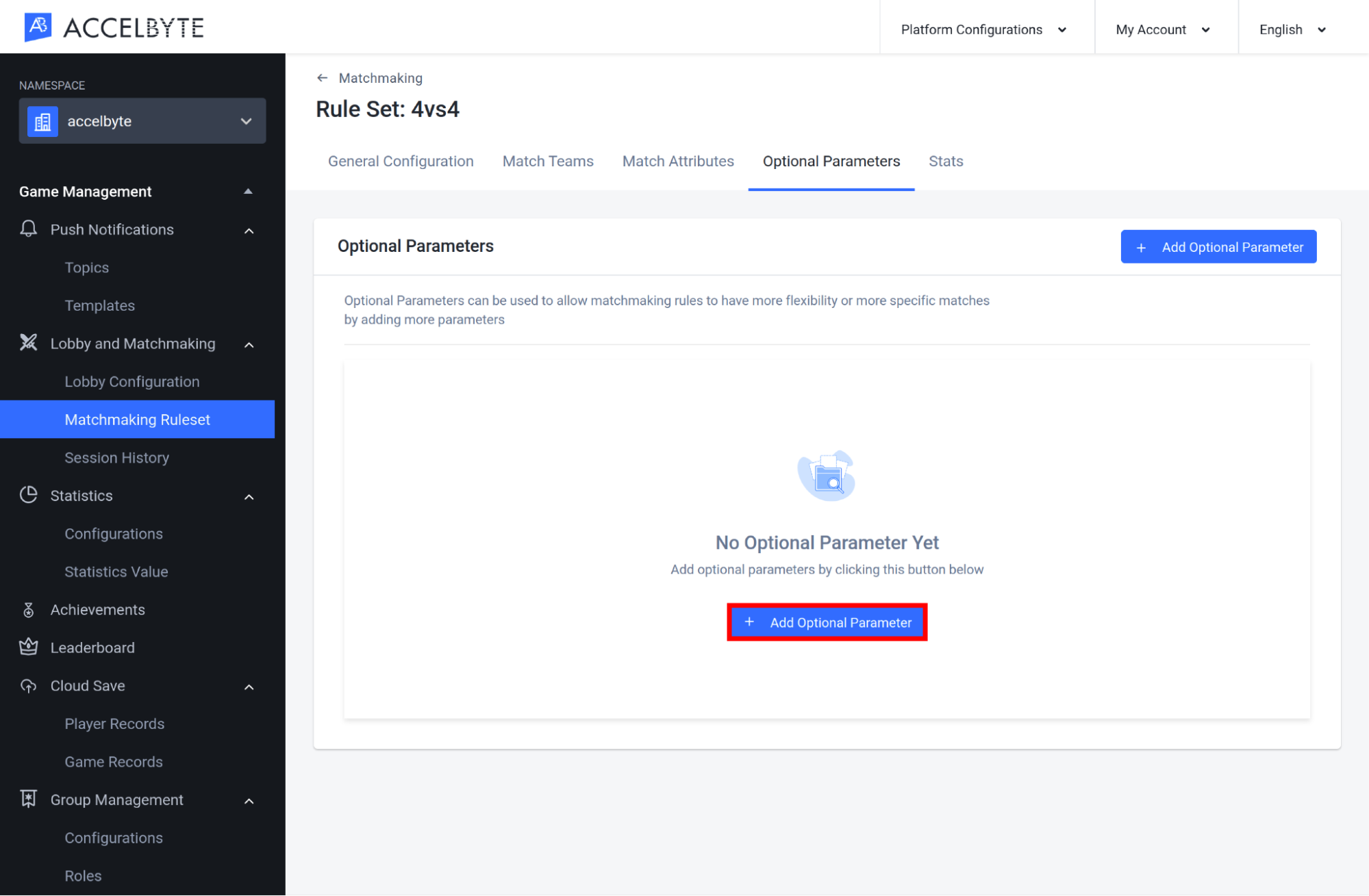The width and height of the screenshot is (1369, 896).
Task: Click the Statistics clock icon
Action: coord(28,495)
